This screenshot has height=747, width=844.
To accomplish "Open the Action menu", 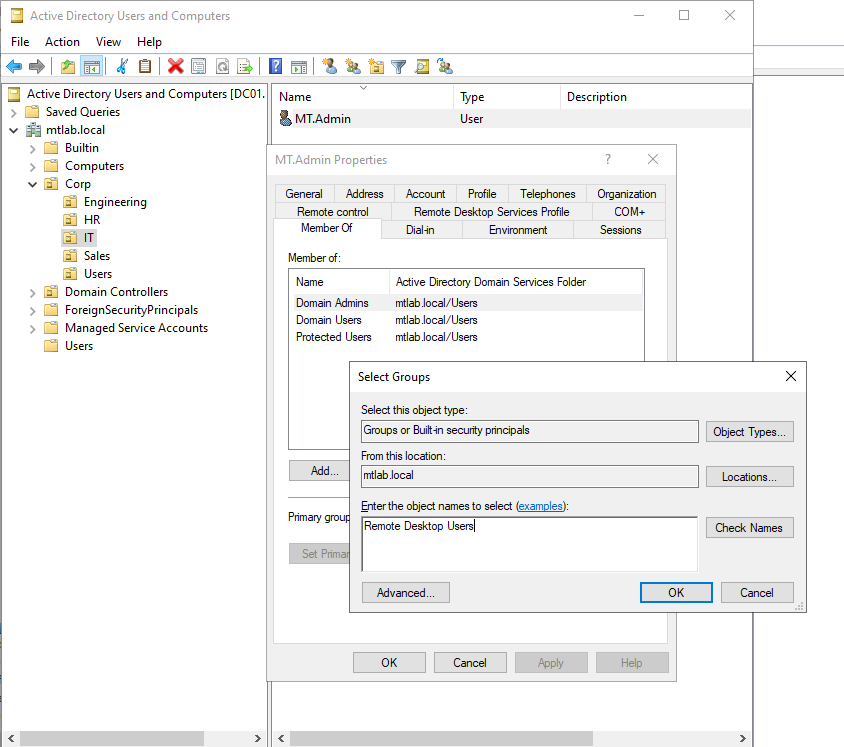I will [62, 42].
